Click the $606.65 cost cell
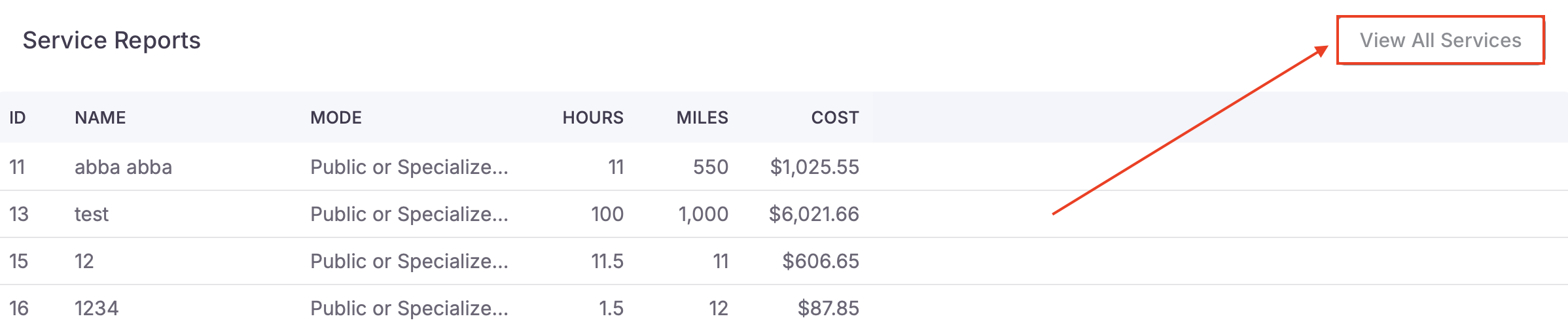This screenshot has width=1568, height=327. (x=820, y=262)
